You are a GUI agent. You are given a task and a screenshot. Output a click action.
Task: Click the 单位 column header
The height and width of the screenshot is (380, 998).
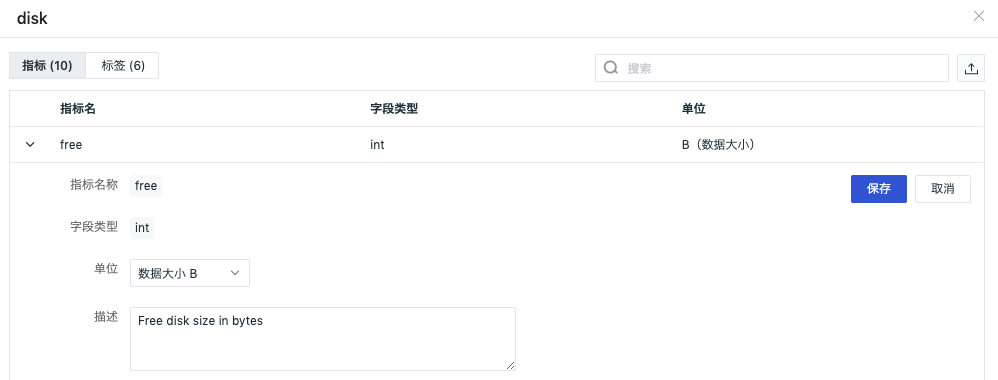tap(694, 109)
